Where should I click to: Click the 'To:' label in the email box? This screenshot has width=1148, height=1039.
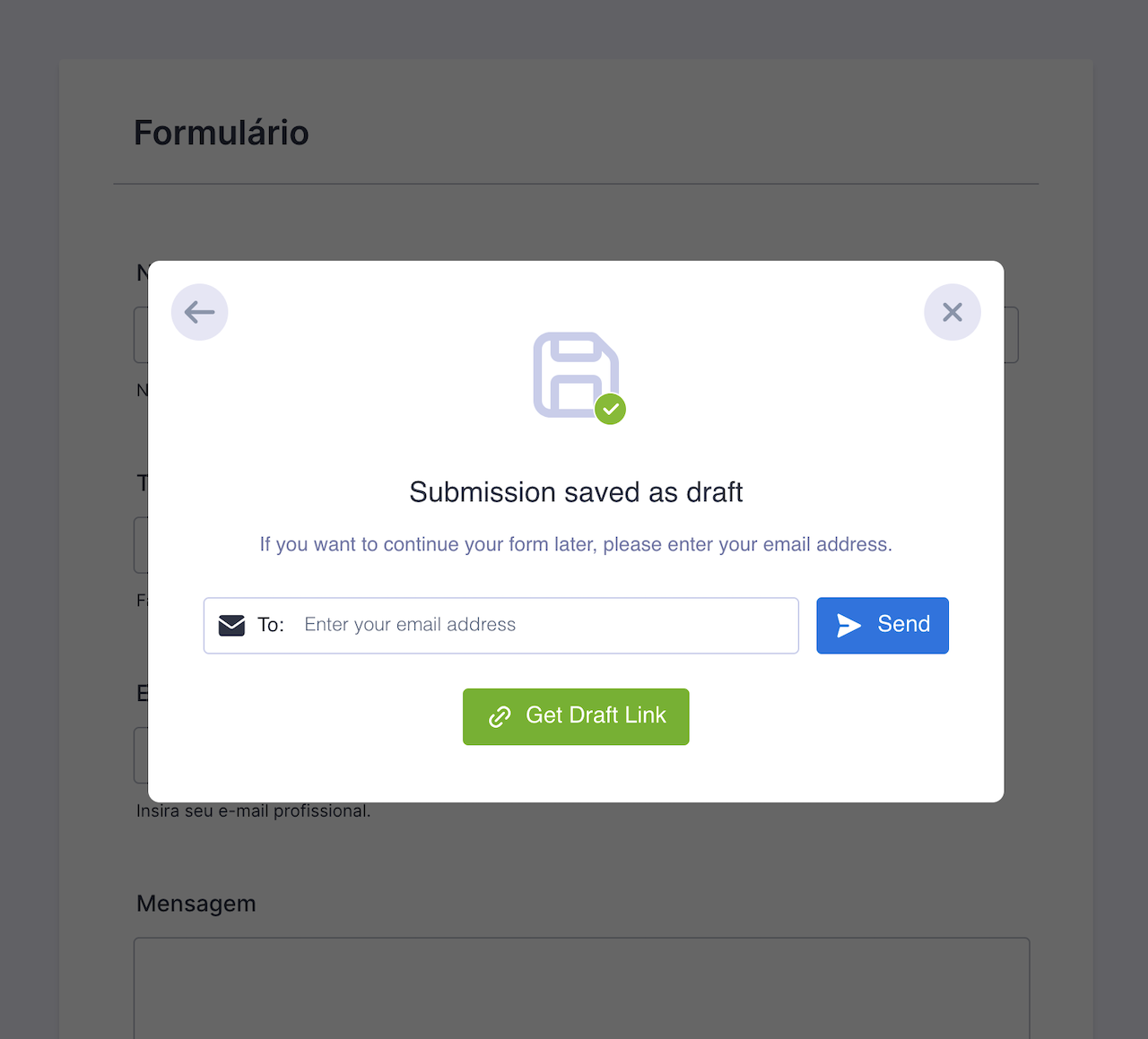coord(271,625)
